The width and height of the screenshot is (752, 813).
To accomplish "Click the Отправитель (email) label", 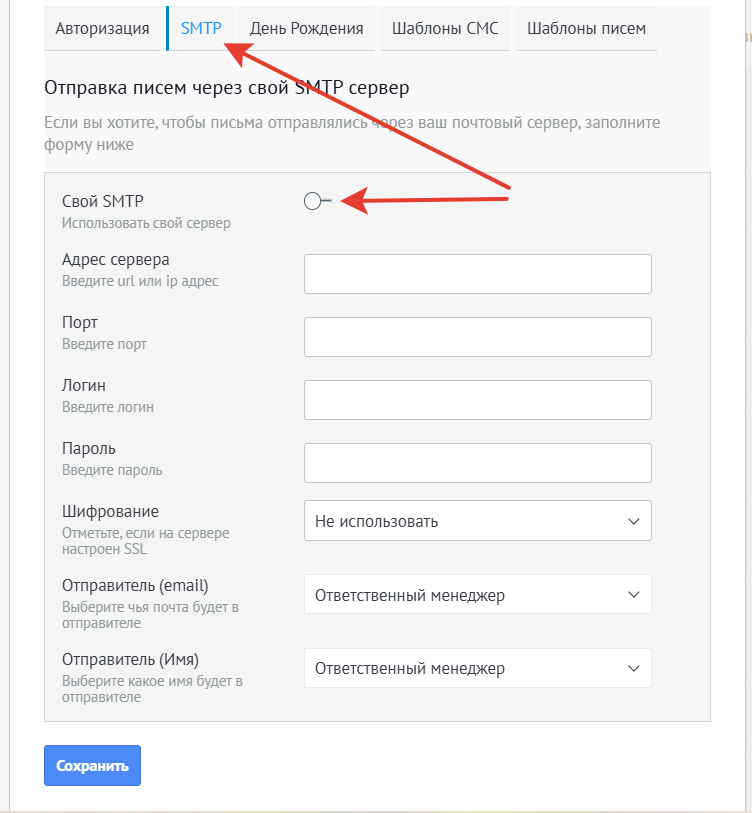I will pos(135,585).
